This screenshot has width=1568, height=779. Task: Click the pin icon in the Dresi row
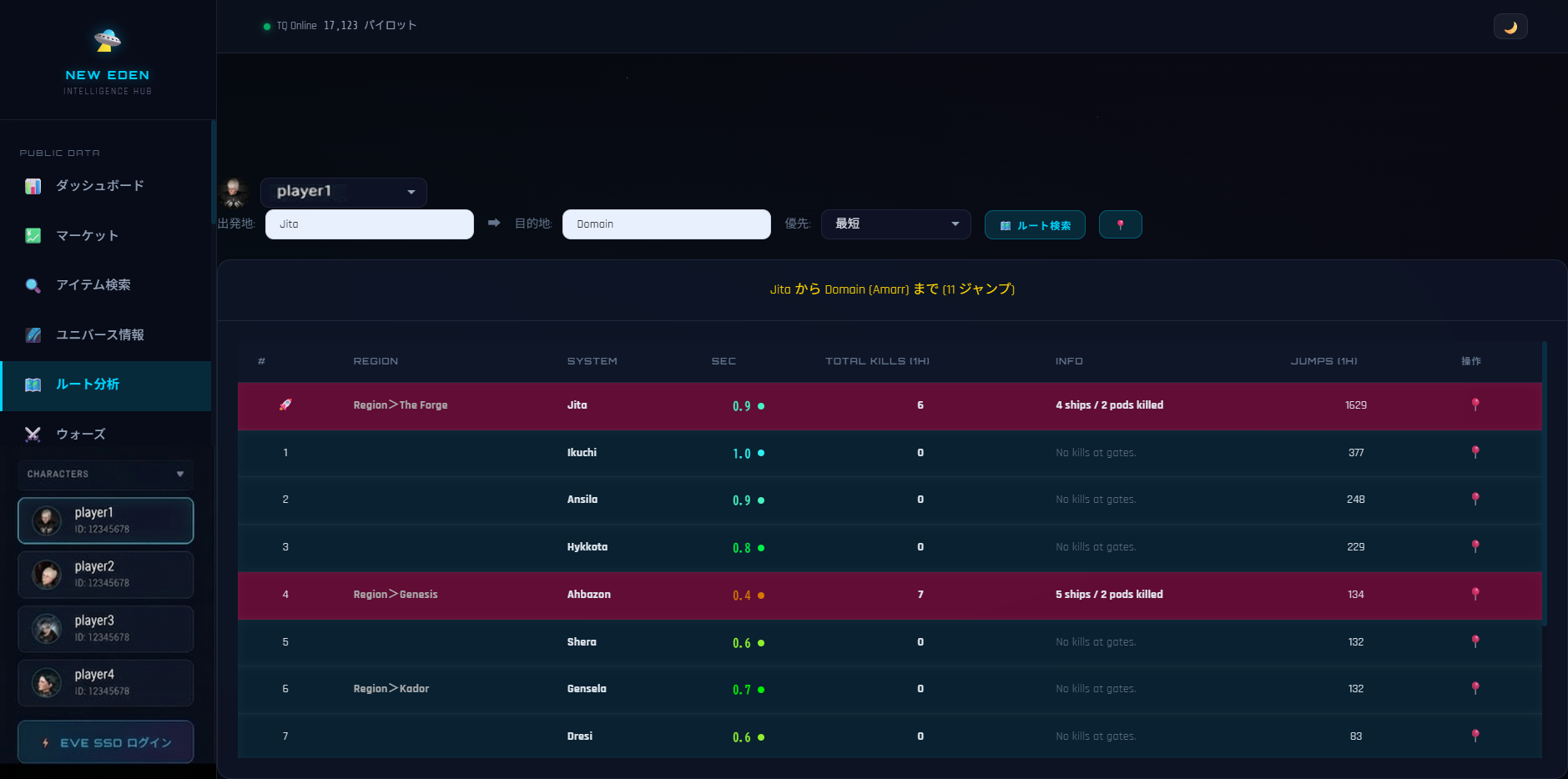(1475, 736)
